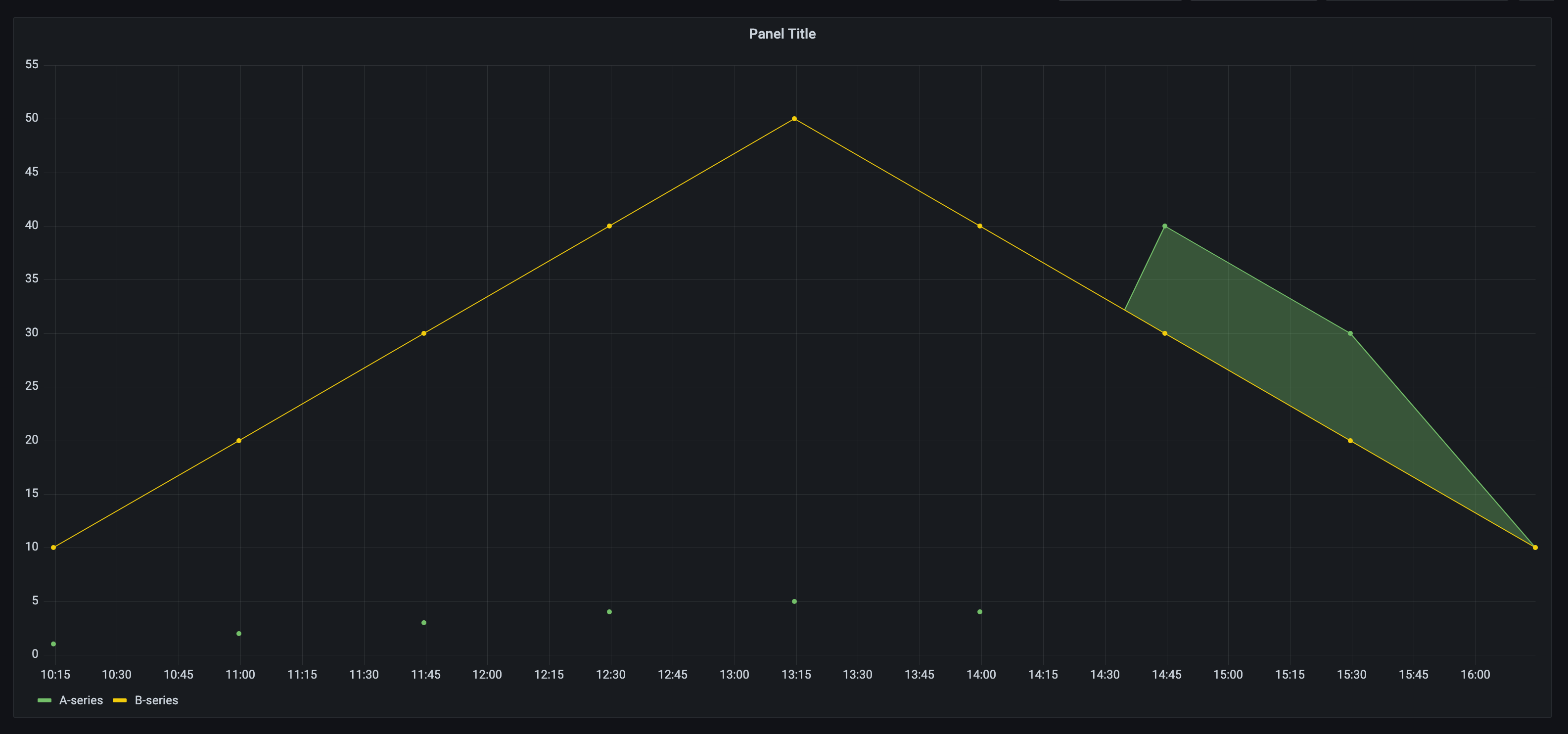Click the 10:15 x-axis label
Viewport: 1568px width, 734px height.
click(x=55, y=674)
